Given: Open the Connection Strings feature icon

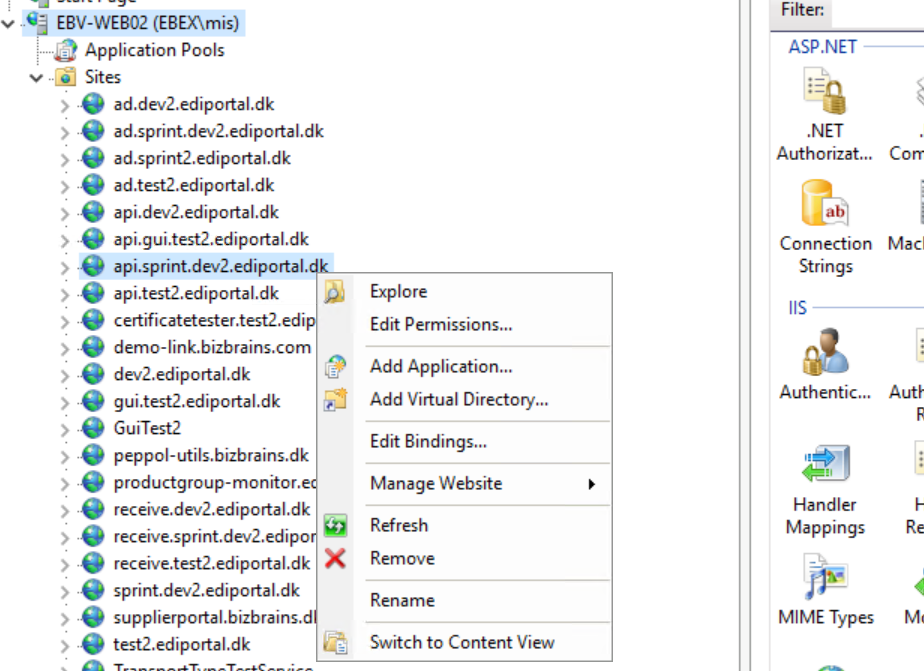Looking at the screenshot, I should (825, 204).
